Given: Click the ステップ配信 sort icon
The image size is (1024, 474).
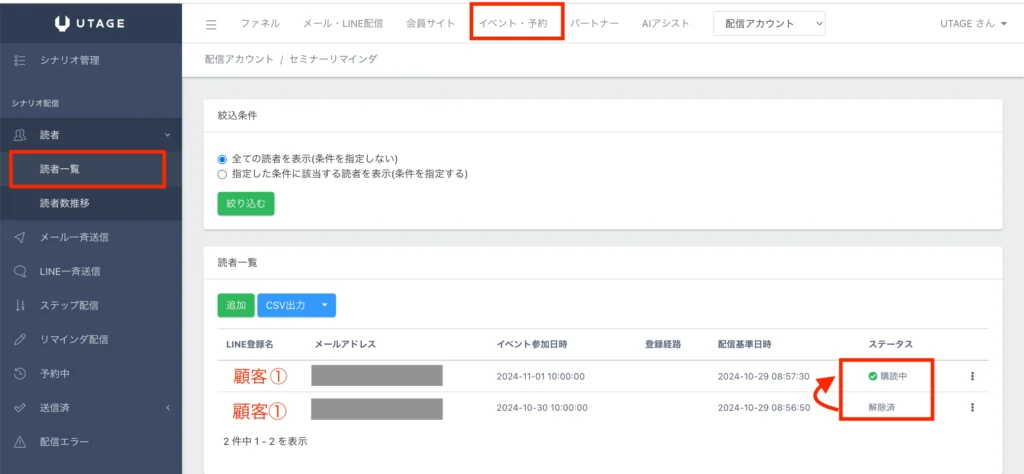Looking at the screenshot, I should [x=20, y=305].
